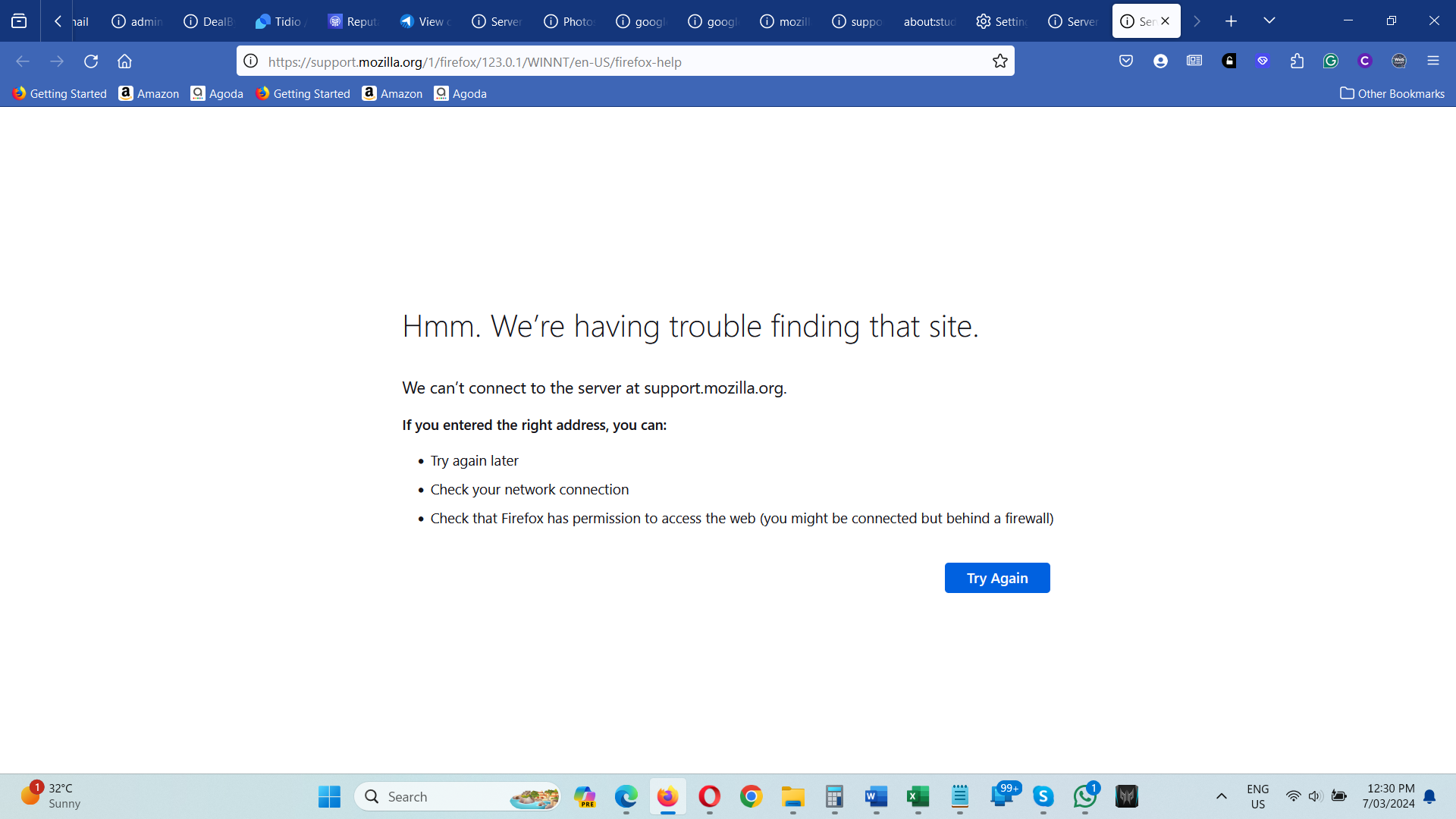Image resolution: width=1456 pixels, height=819 pixels.
Task: Click the Try Again button
Action: [996, 578]
